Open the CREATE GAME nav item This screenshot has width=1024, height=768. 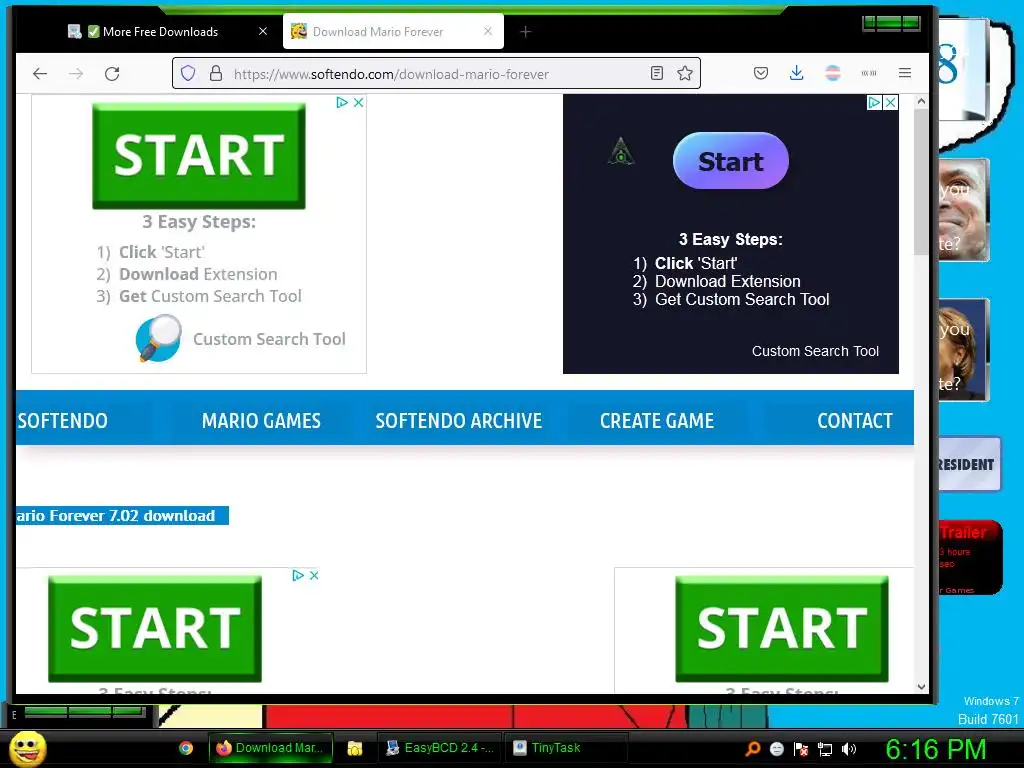coord(657,421)
